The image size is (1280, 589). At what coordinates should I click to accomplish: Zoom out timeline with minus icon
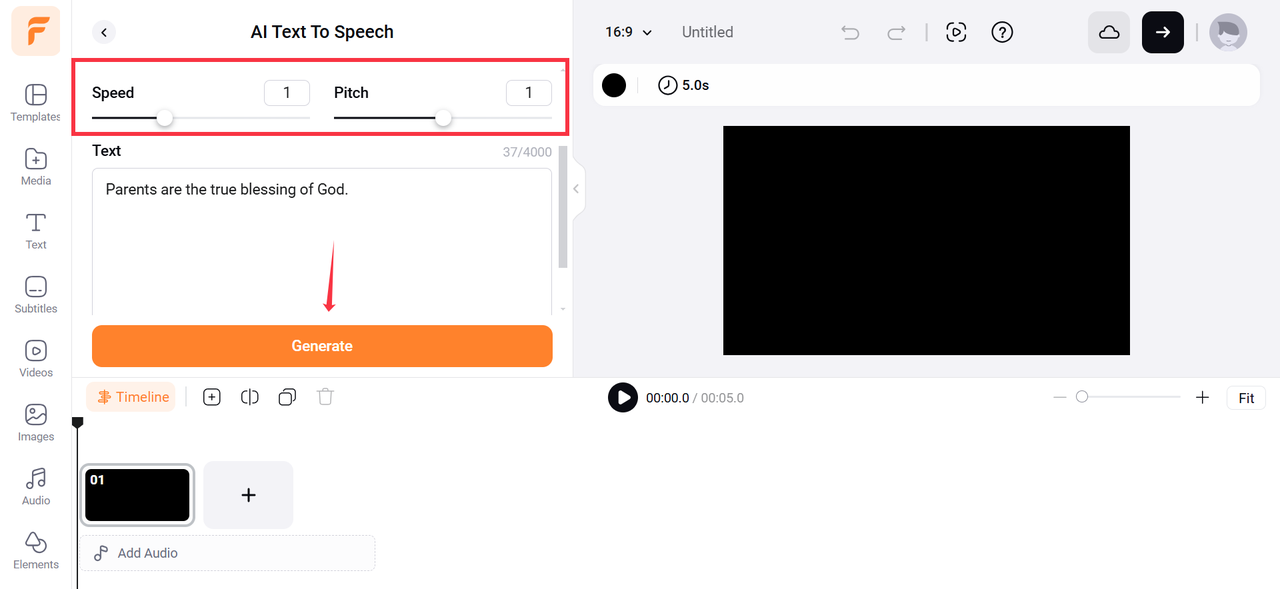pos(1060,397)
